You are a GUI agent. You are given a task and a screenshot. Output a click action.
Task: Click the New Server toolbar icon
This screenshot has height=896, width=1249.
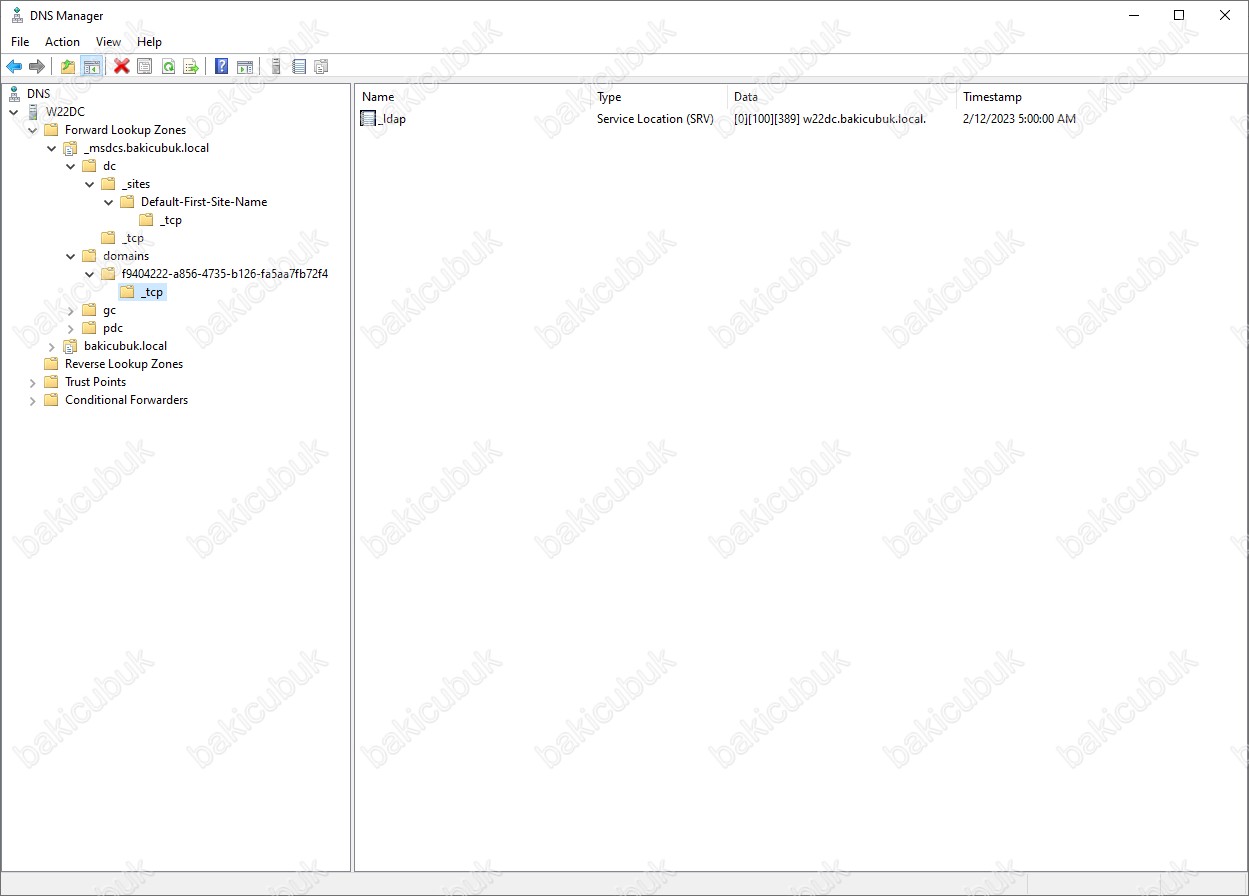coord(276,67)
